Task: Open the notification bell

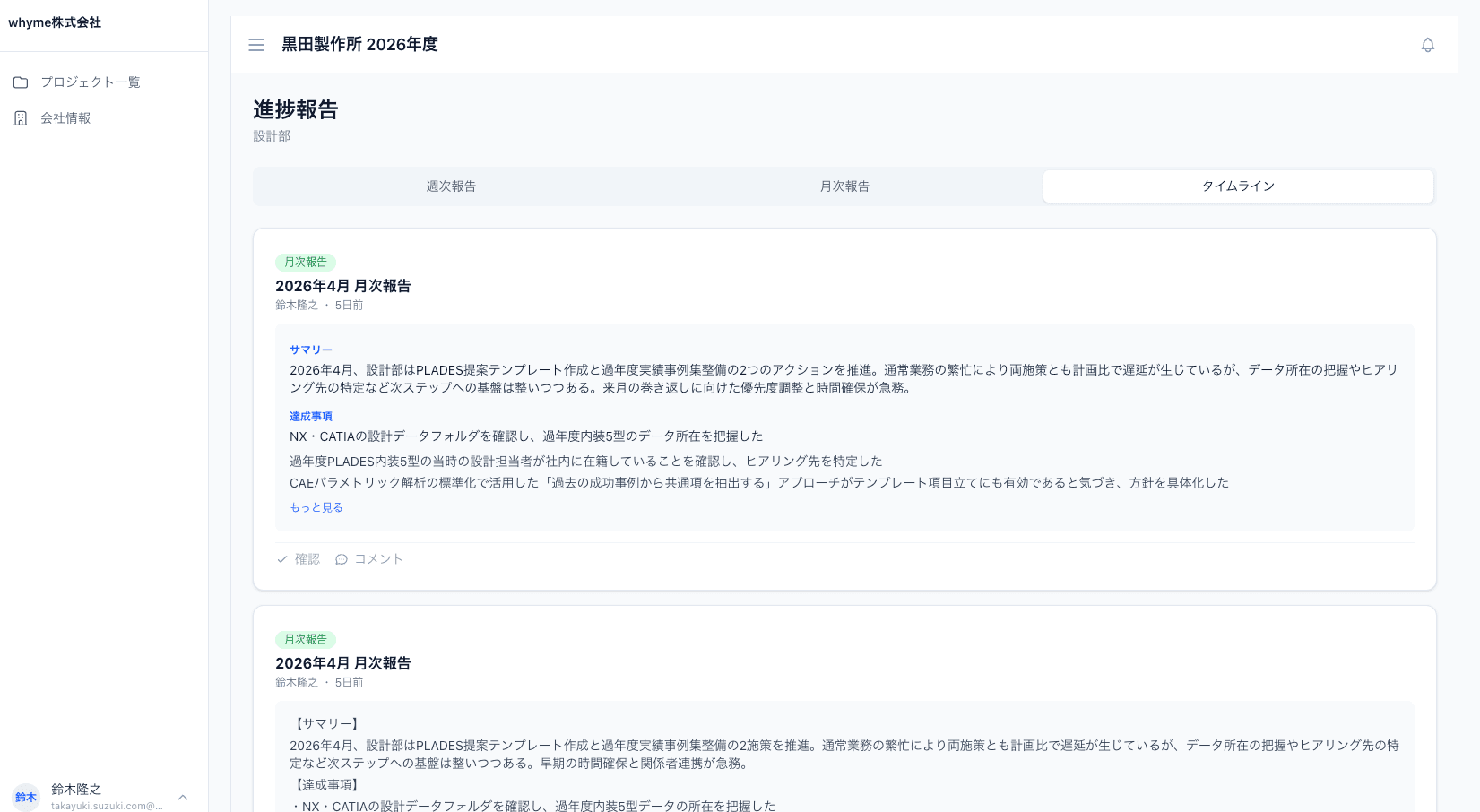Action: click(x=1428, y=44)
